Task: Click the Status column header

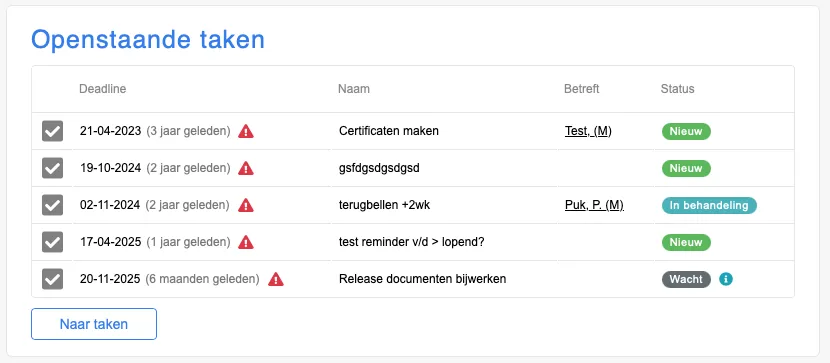Action: (678, 89)
